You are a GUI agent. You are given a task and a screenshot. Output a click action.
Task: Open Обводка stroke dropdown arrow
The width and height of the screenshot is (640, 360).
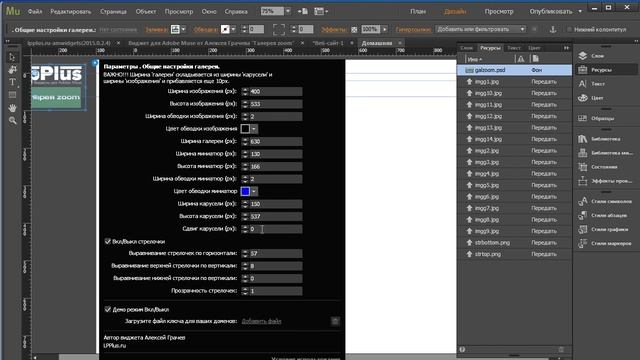pos(233,29)
